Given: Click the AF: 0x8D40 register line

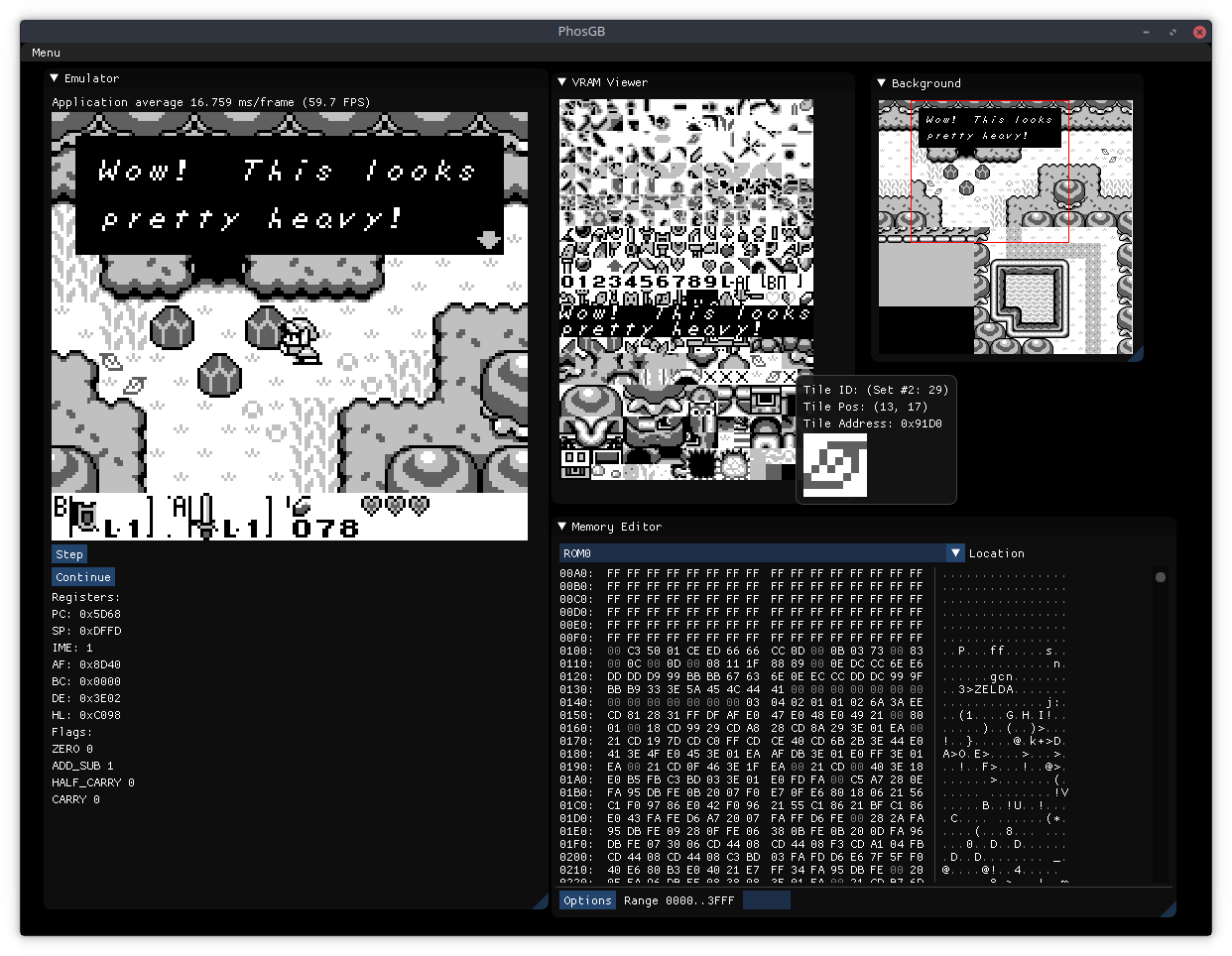Looking at the screenshot, I should (86, 665).
